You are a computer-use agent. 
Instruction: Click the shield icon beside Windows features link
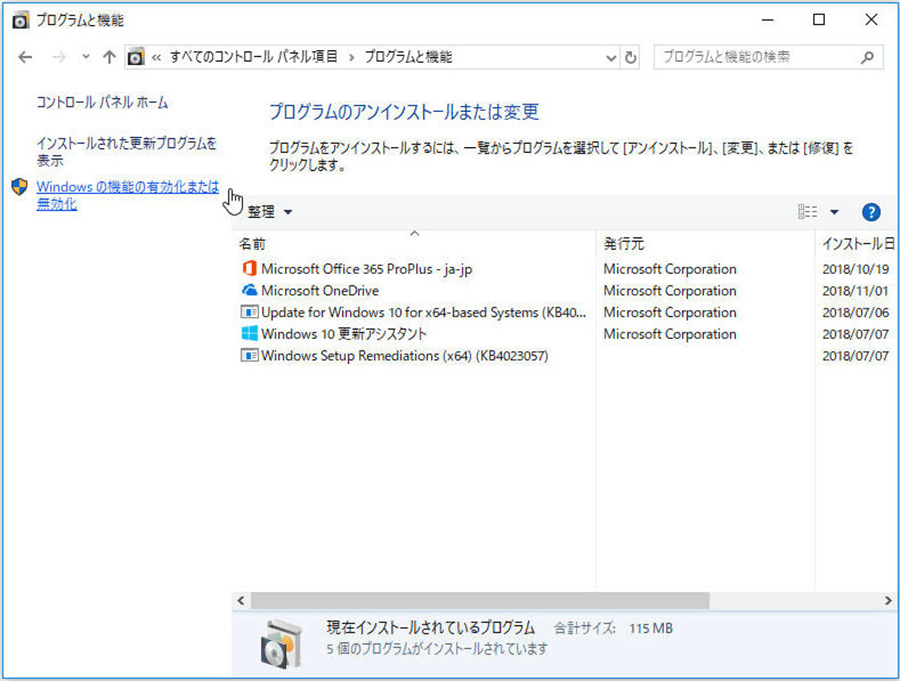(x=20, y=187)
